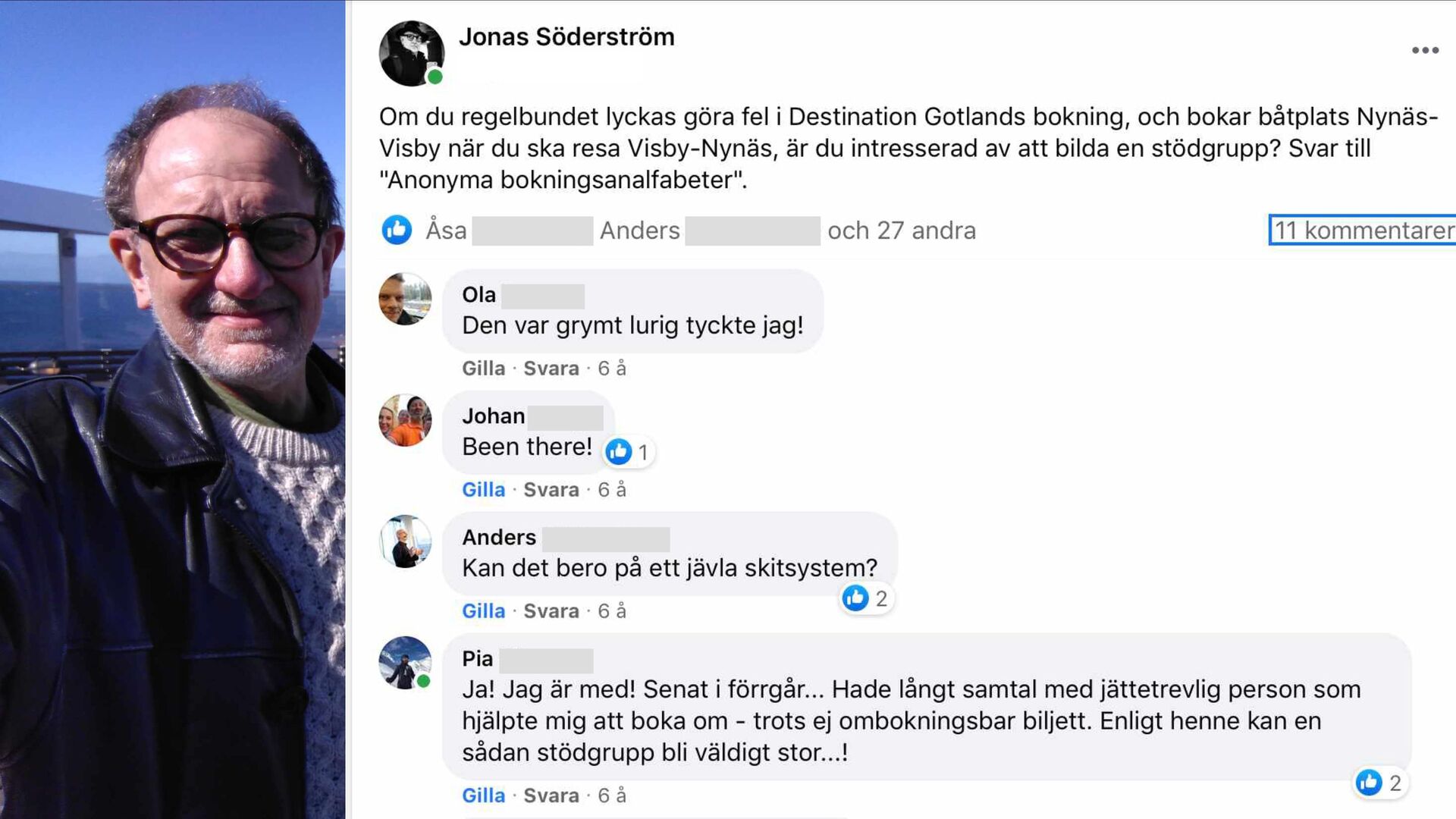This screenshot has height=819, width=1456.
Task: Reply to Pia's comment with Svara
Action: [551, 795]
